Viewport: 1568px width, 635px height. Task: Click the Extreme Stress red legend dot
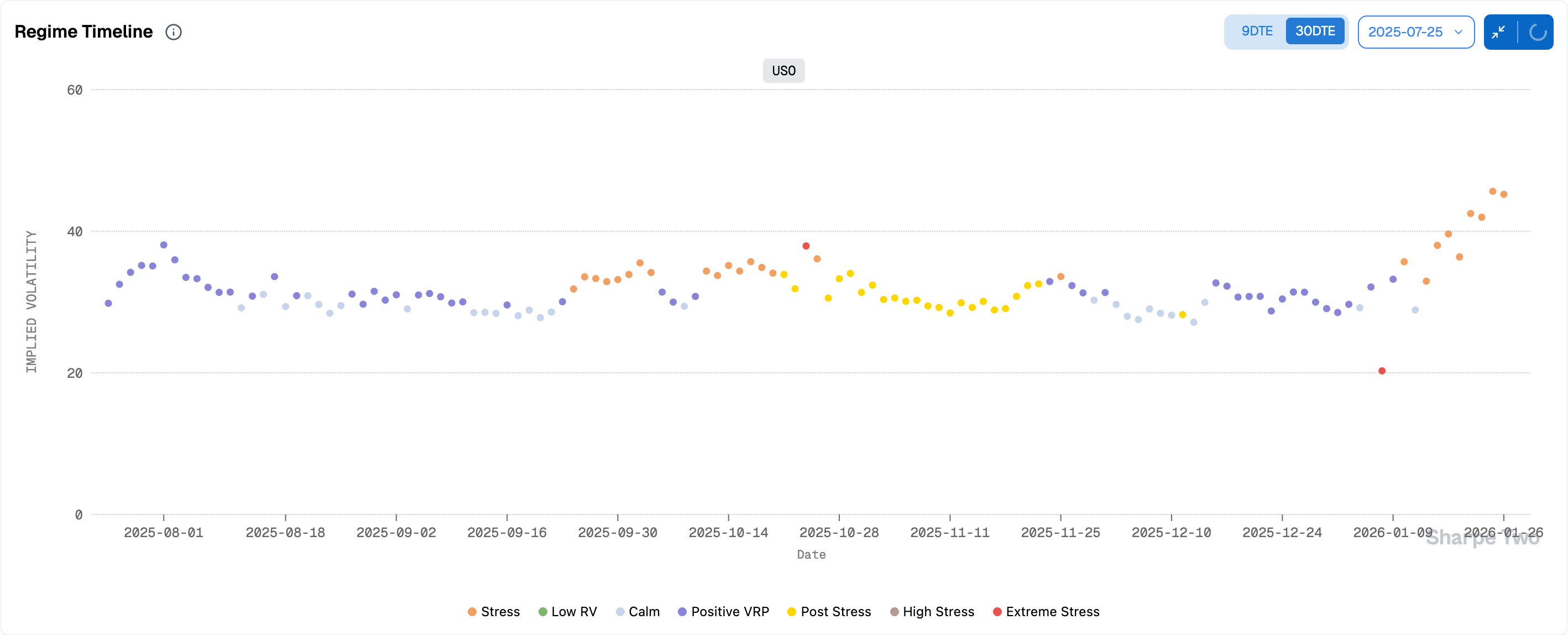pos(997,612)
